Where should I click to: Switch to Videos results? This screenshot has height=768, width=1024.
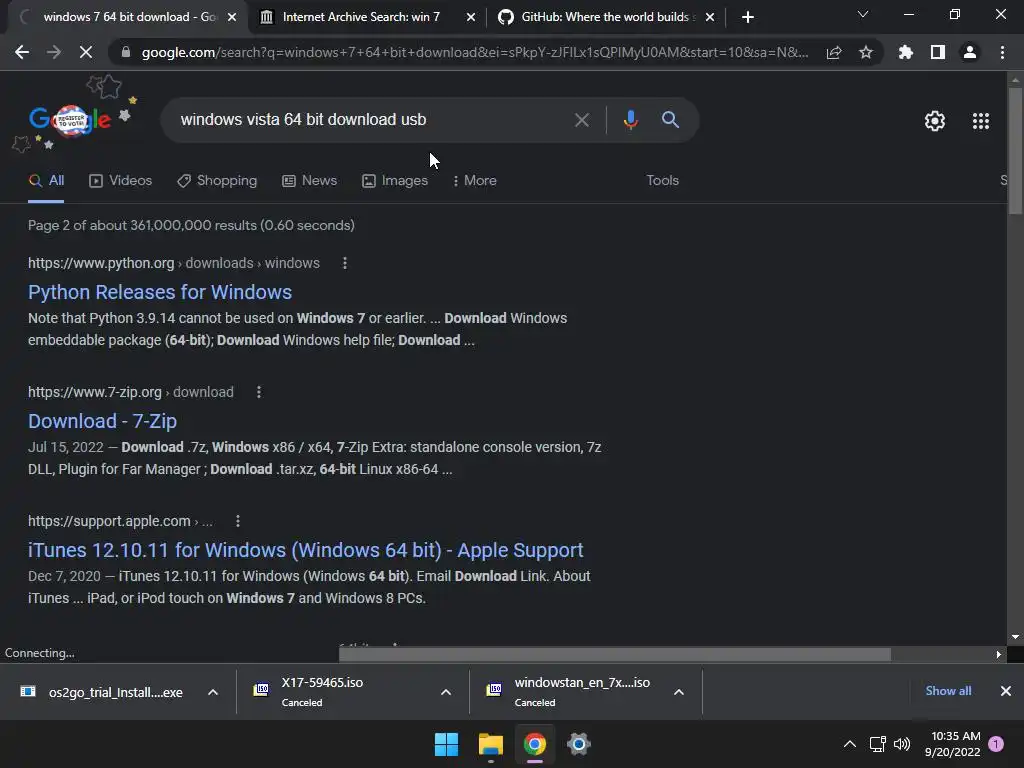pyautogui.click(x=121, y=181)
